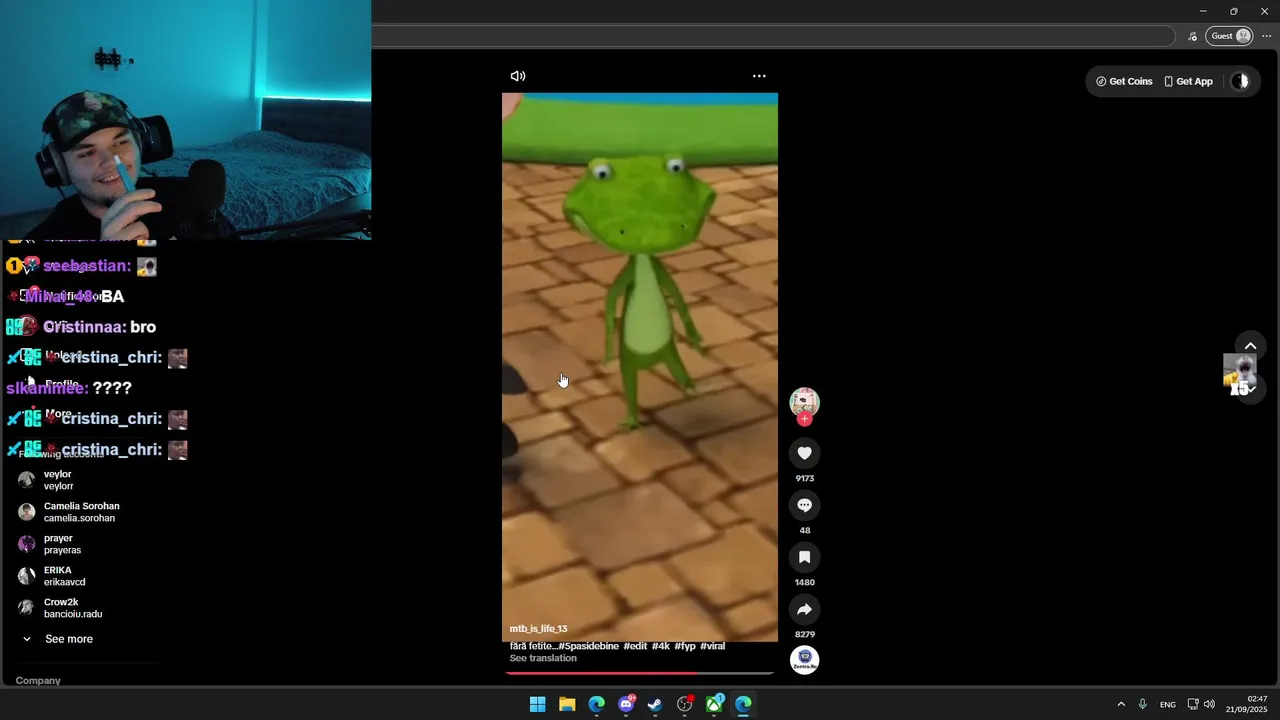
Task: Click the #viral hashtag
Action: (x=713, y=646)
